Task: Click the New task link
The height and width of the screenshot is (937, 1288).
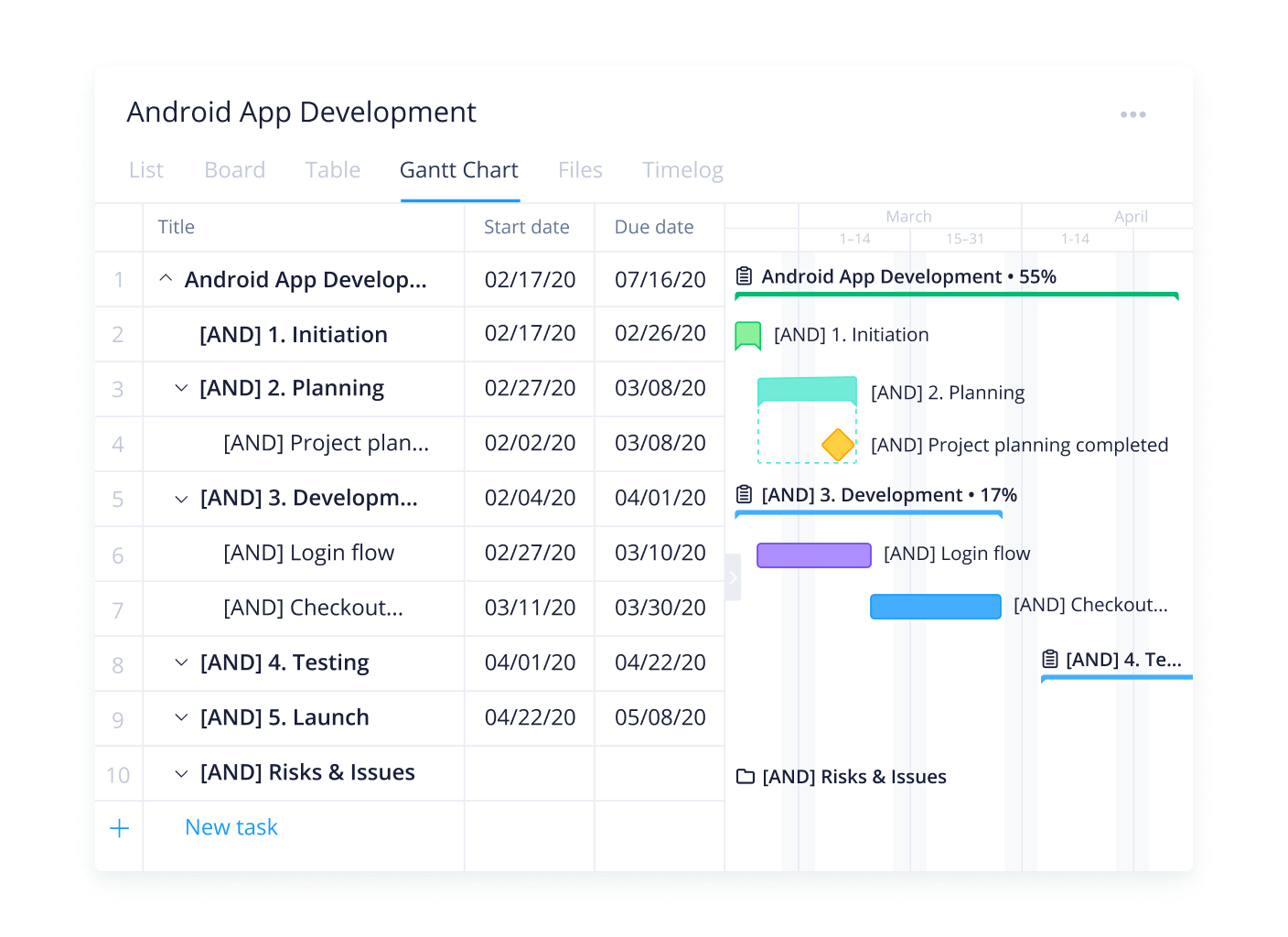Action: 231,827
